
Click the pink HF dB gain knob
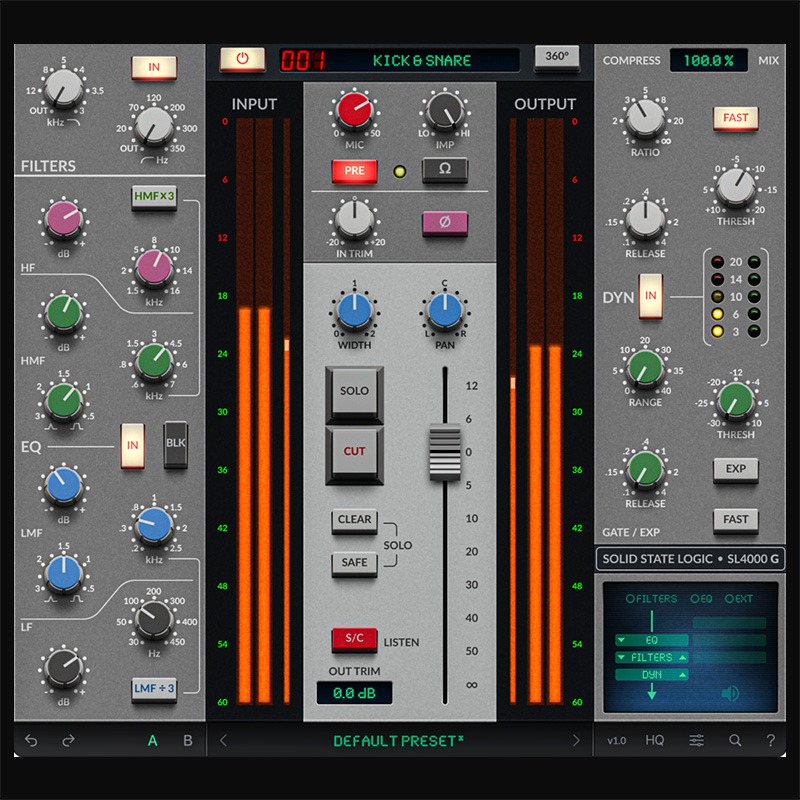63,219
